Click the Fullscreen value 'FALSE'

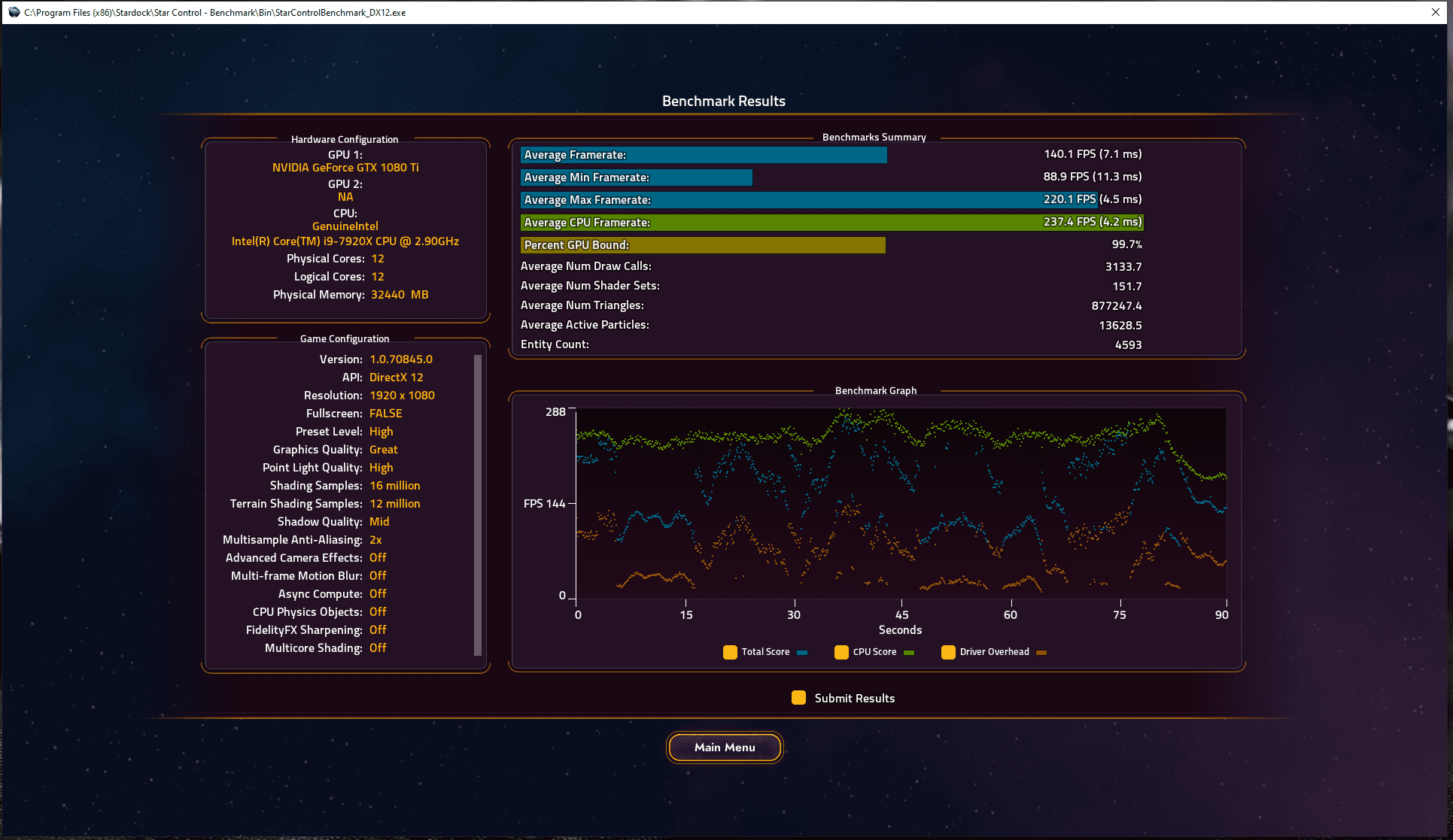[x=386, y=414]
